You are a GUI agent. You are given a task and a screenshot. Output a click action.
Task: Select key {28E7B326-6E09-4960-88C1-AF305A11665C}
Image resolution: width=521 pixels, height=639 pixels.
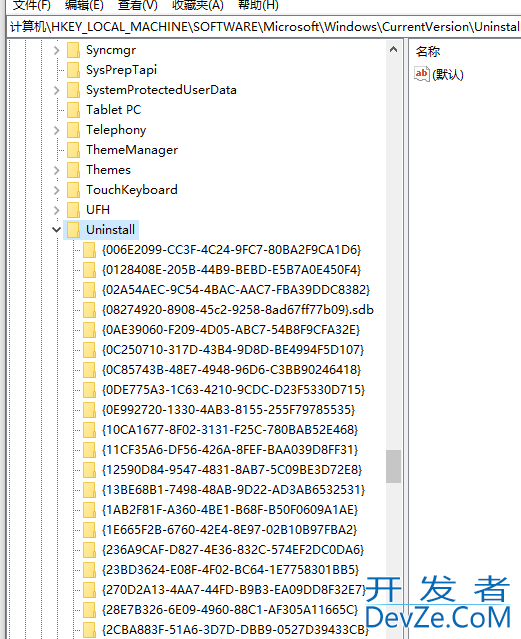point(230,609)
